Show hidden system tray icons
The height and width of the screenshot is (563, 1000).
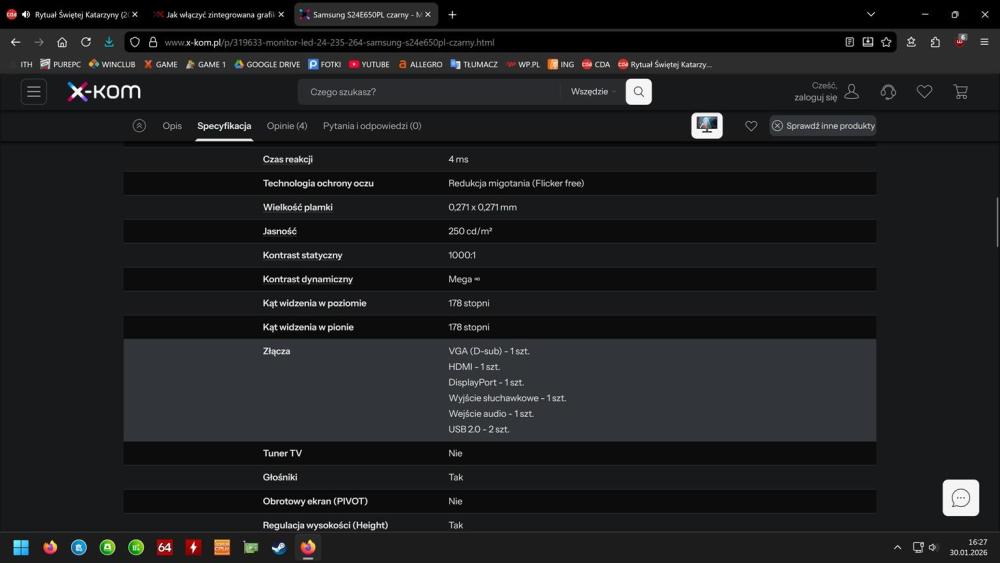coord(897,547)
